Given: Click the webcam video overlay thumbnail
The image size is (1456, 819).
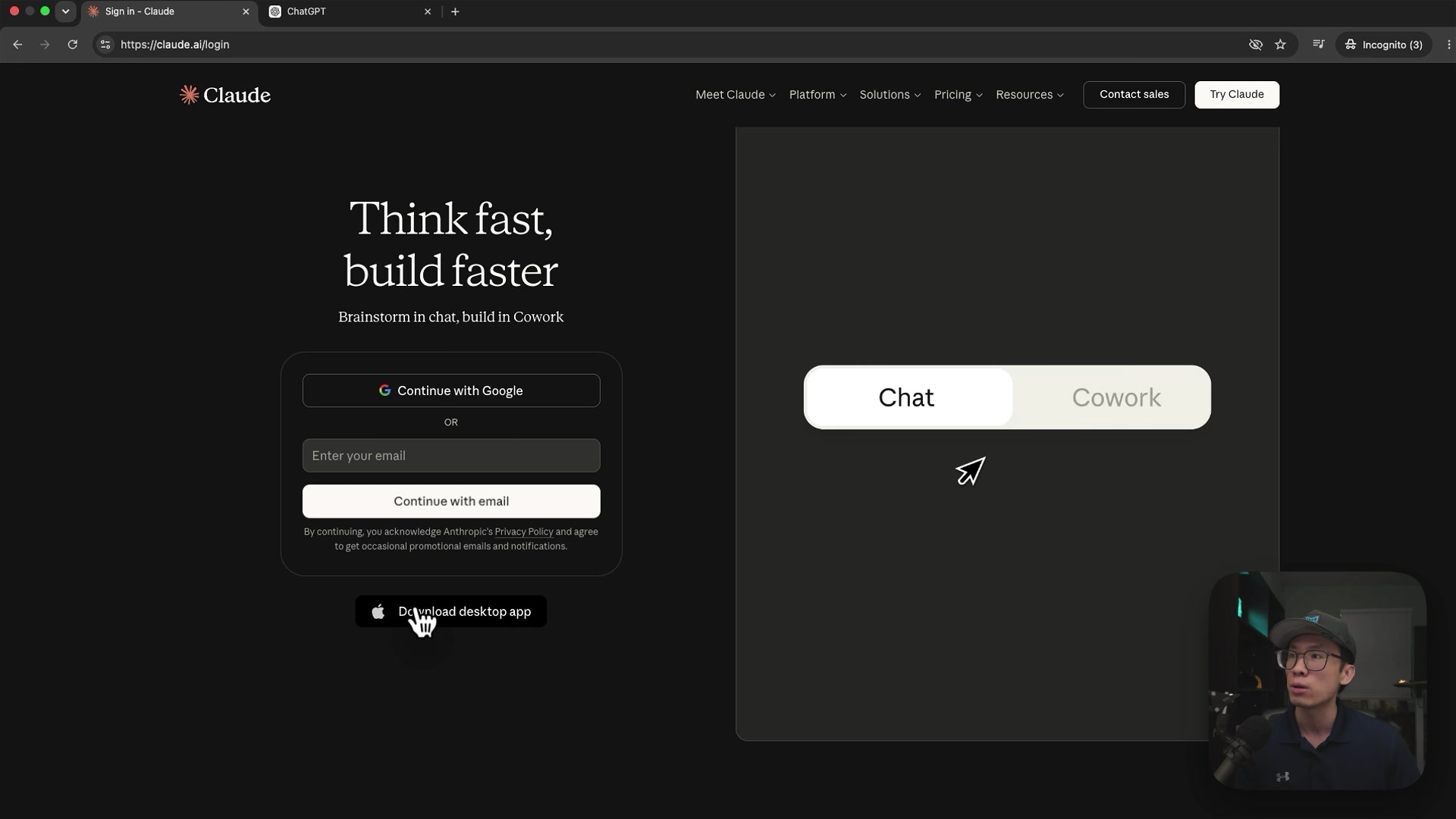Looking at the screenshot, I should (1317, 681).
